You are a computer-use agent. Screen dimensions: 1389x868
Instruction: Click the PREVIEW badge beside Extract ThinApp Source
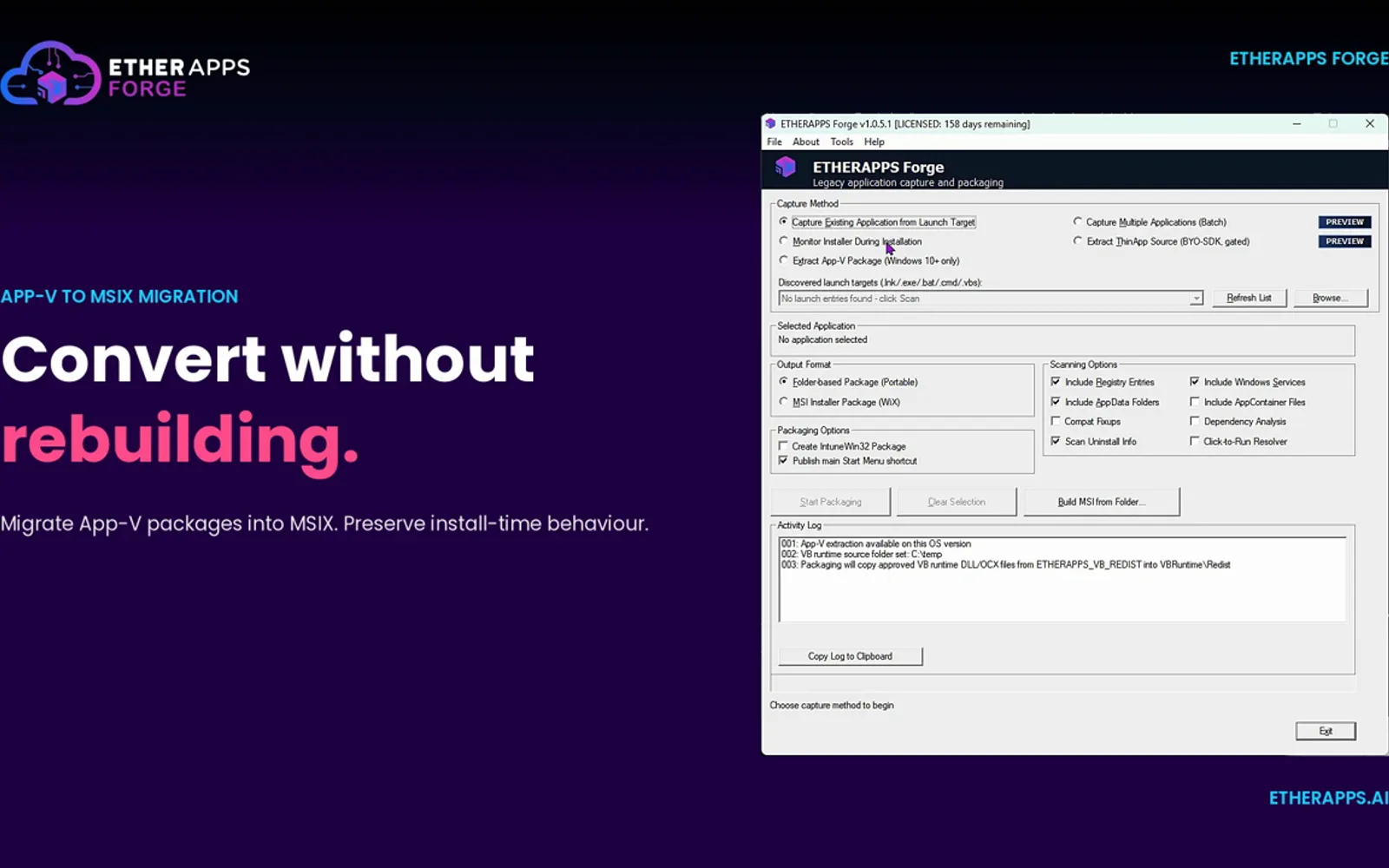(x=1345, y=241)
